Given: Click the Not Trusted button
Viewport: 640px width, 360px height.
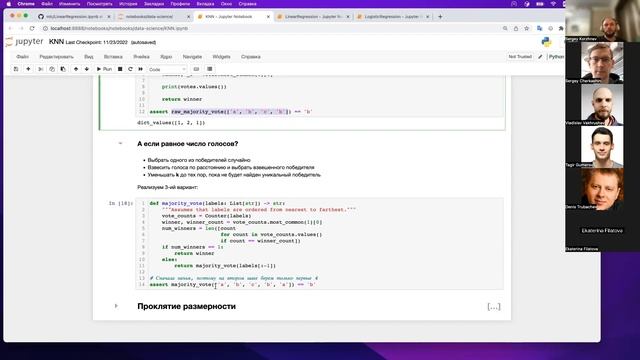Looking at the screenshot, I should 520,57.
